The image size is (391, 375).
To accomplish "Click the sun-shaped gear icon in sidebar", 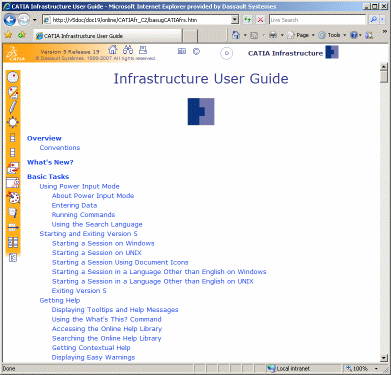I will 13,122.
